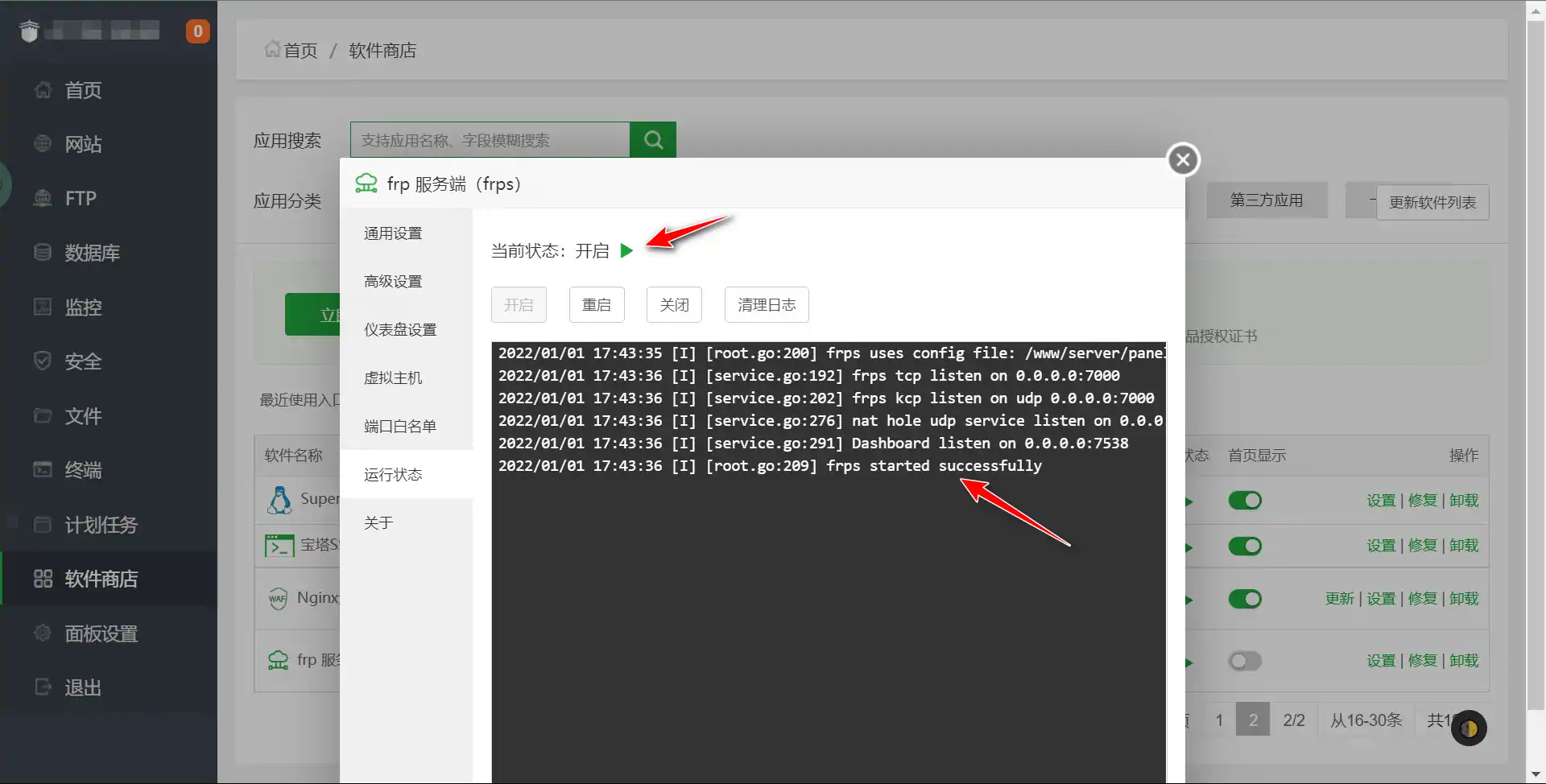Click the Supervisor penguin icon
Viewport: 1546px width, 784px height.
click(x=279, y=500)
